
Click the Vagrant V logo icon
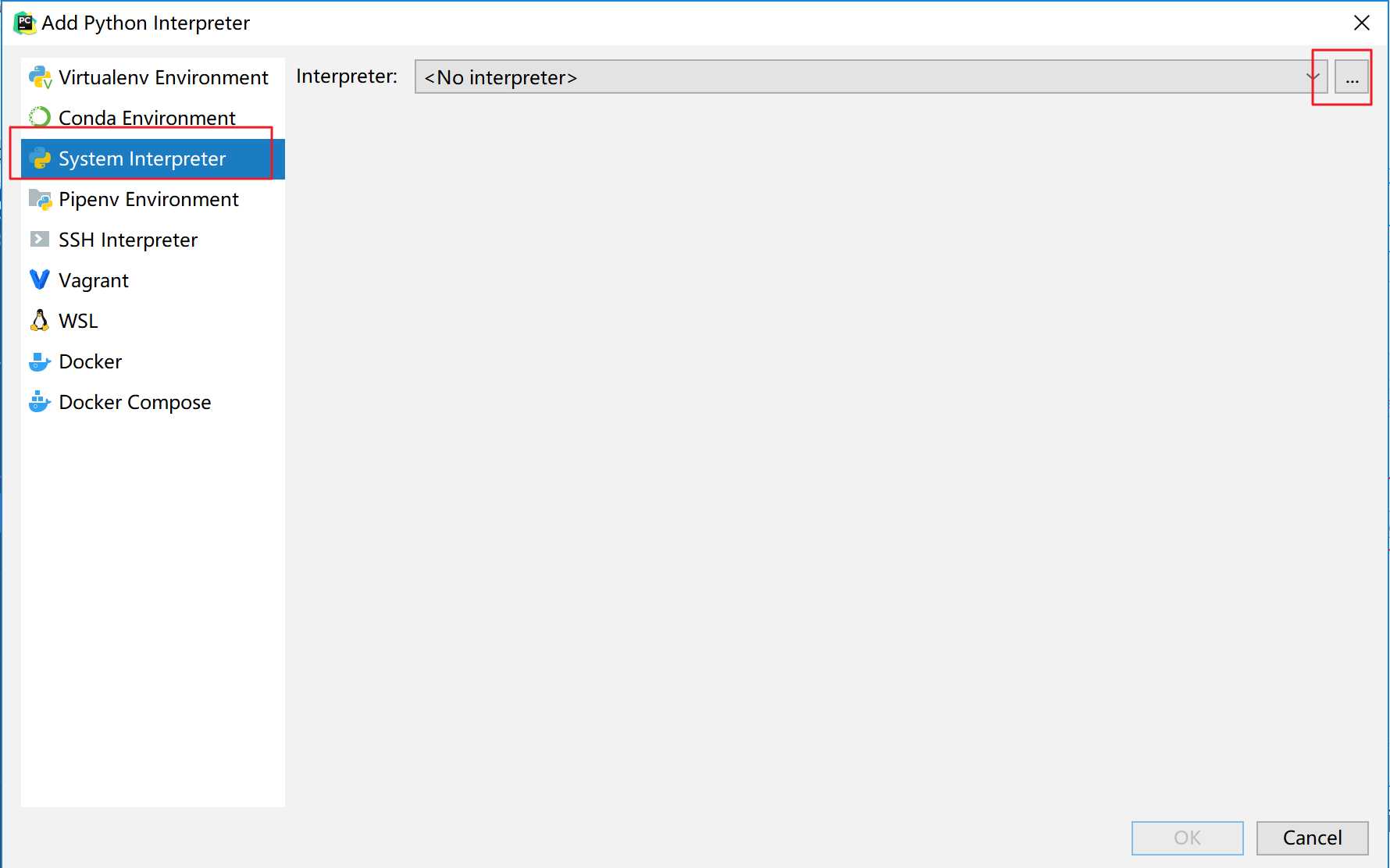(40, 279)
